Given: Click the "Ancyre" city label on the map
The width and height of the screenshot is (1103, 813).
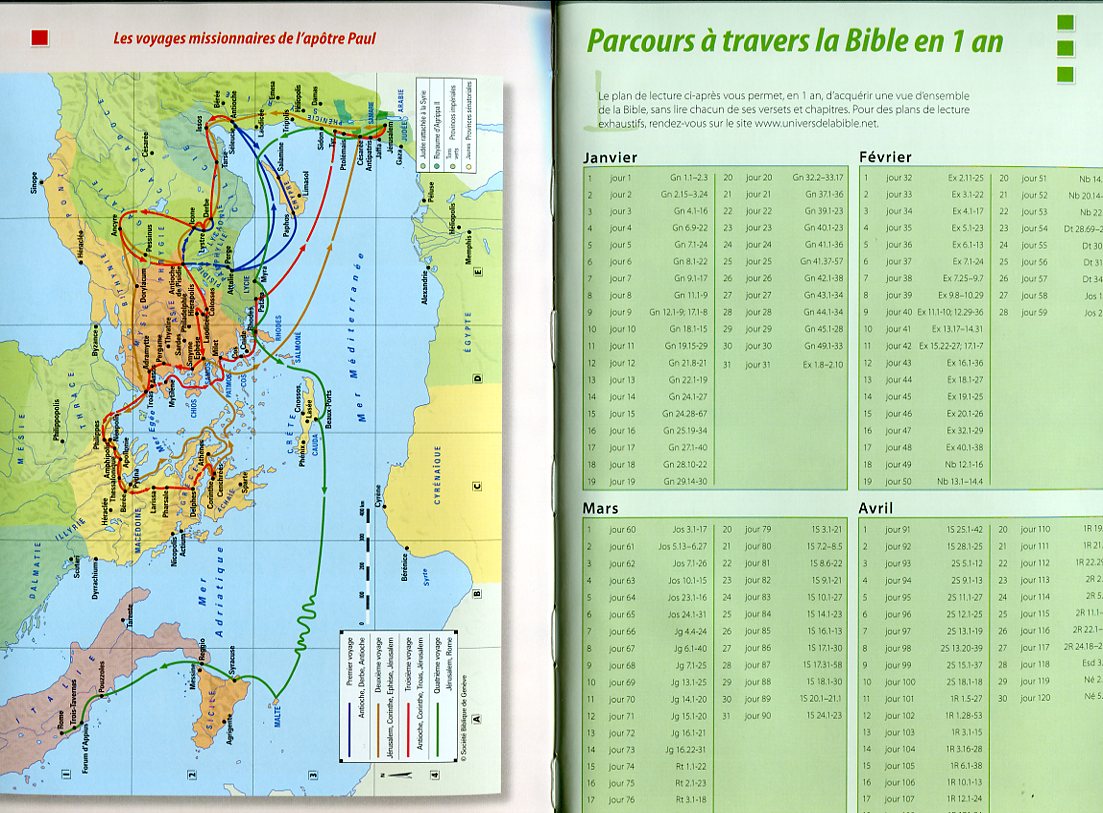Looking at the screenshot, I should coord(114,226).
